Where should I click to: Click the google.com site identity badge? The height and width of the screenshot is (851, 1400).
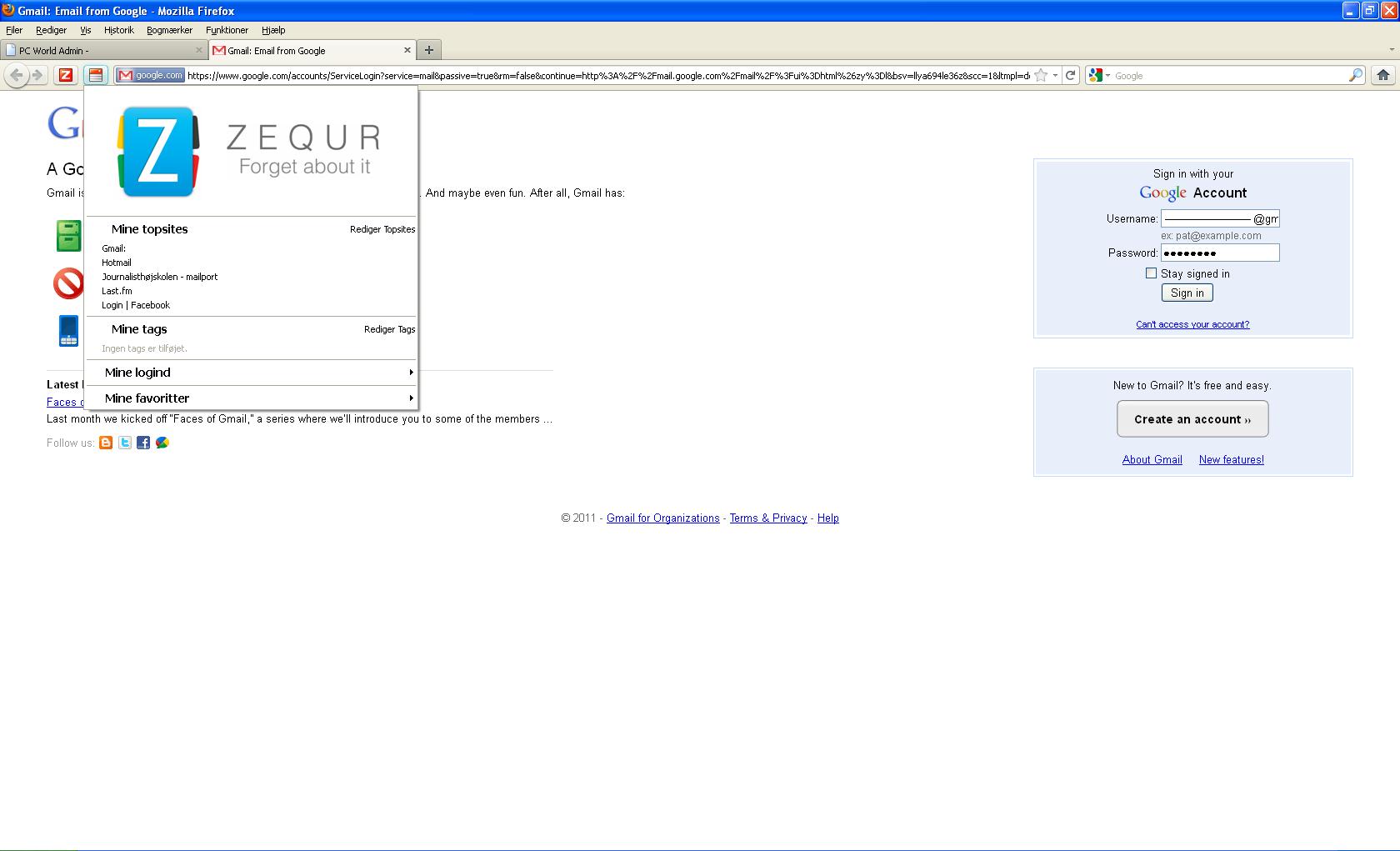[150, 75]
